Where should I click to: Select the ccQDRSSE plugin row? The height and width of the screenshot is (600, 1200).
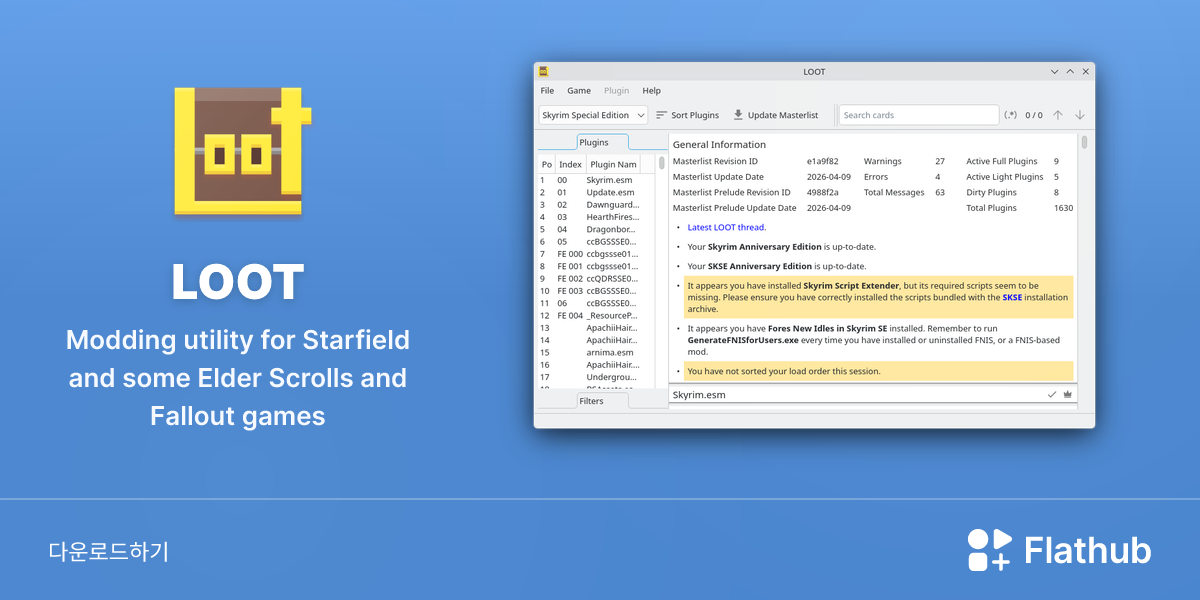(x=596, y=278)
